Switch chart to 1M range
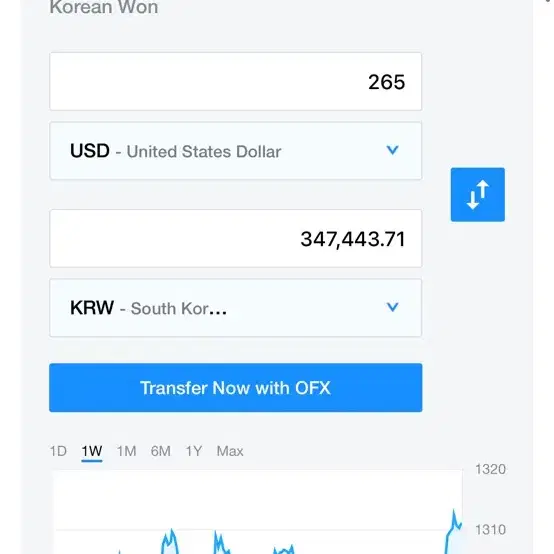This screenshot has width=554, height=554. point(126,451)
